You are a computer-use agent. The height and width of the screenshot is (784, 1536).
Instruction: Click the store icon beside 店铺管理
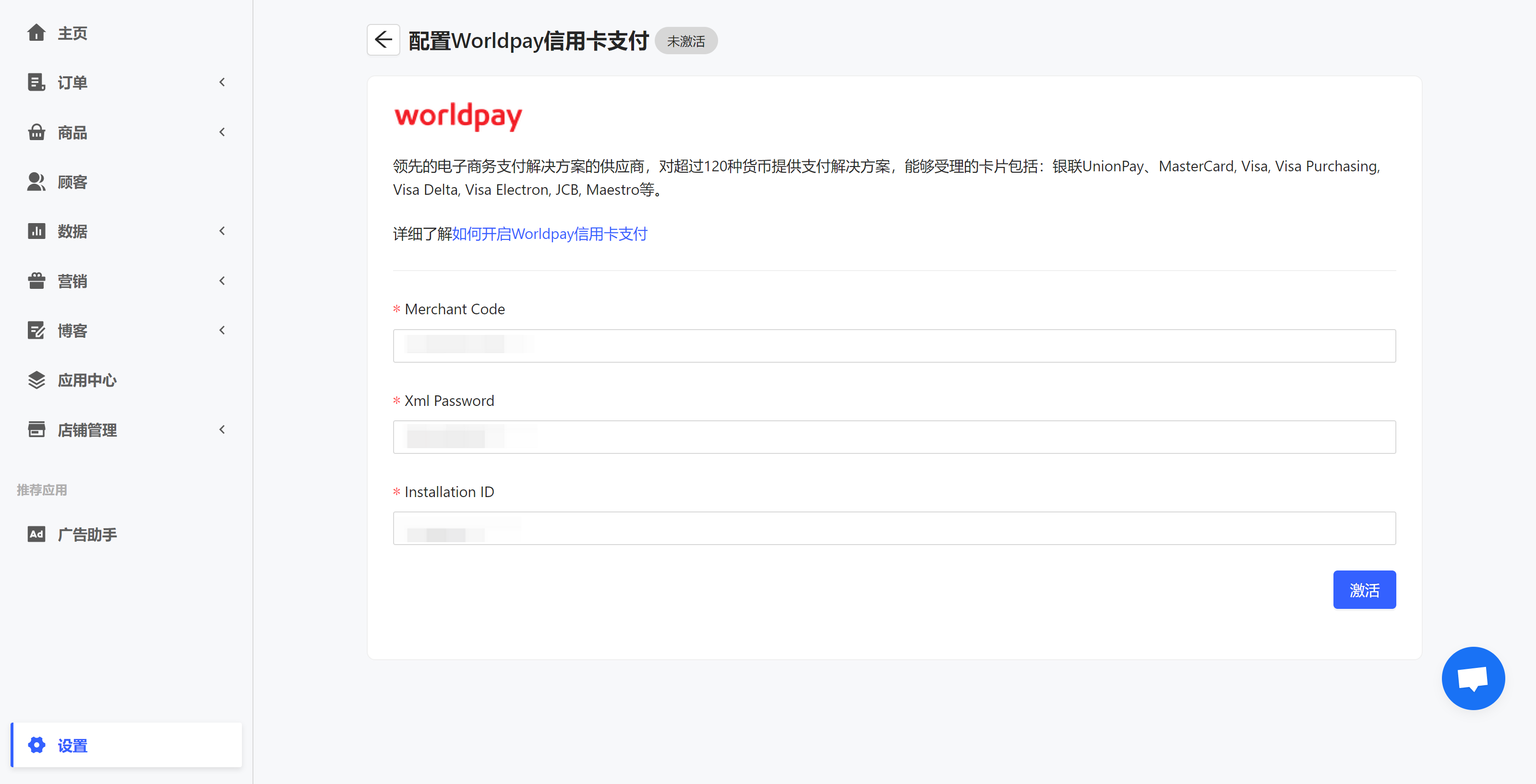pyautogui.click(x=36, y=429)
